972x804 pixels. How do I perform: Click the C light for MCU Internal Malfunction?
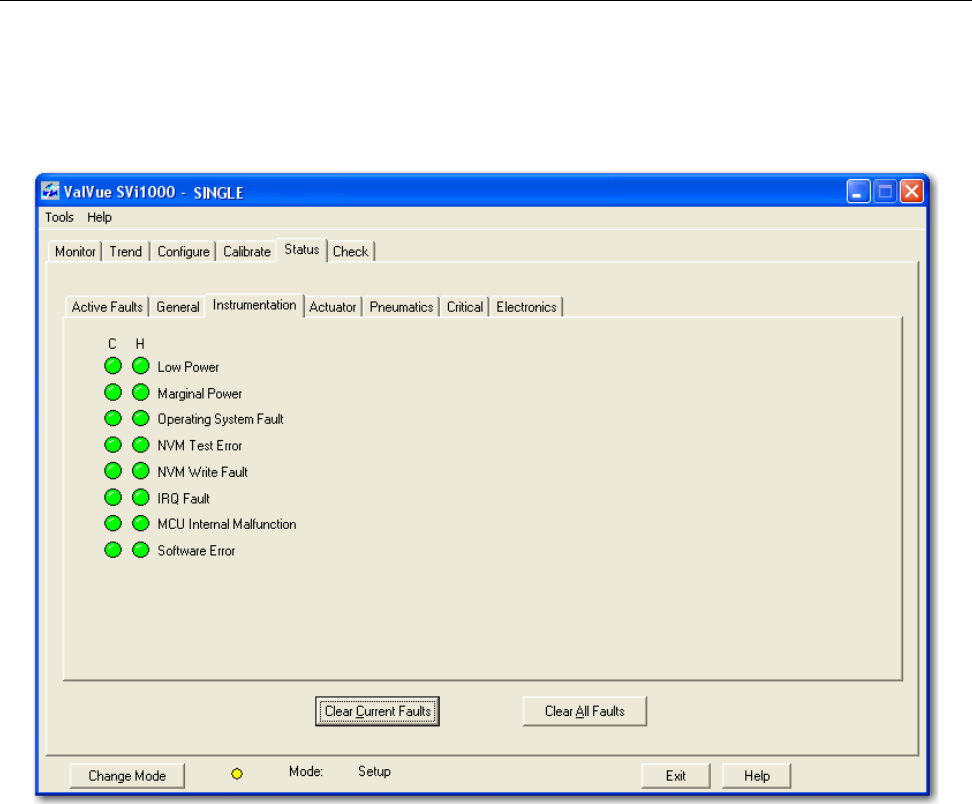point(113,523)
